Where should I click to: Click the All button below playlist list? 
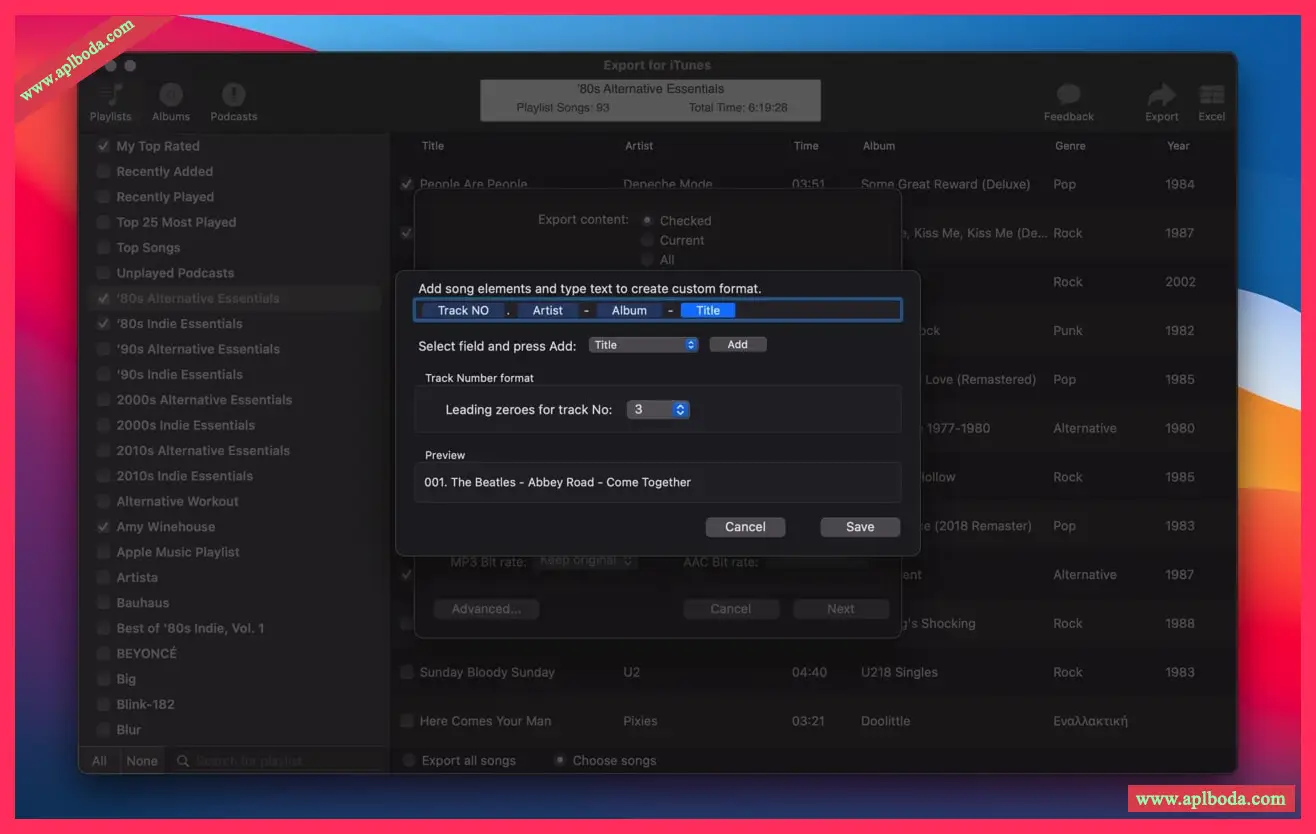coord(100,761)
